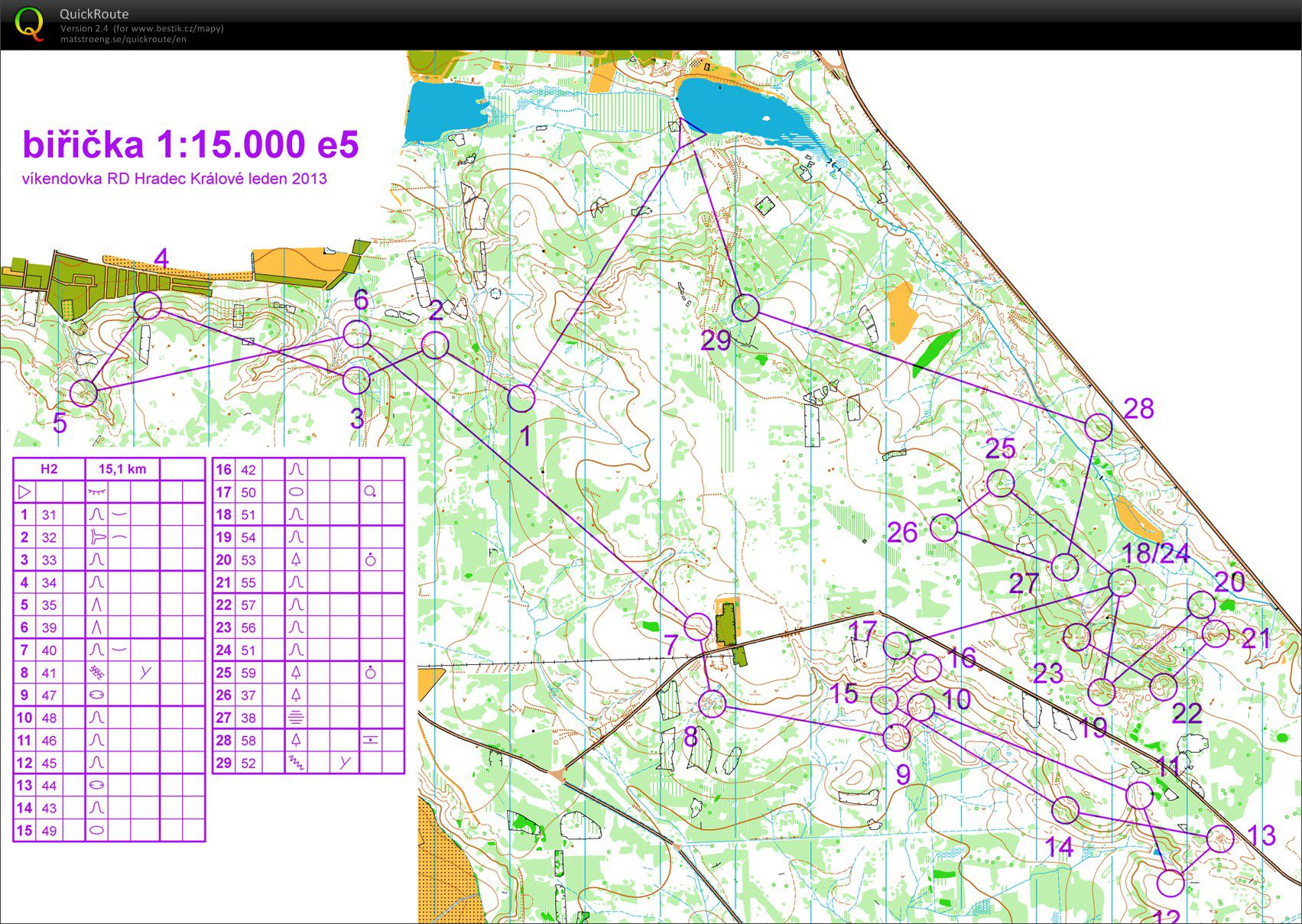Image resolution: width=1302 pixels, height=924 pixels.
Task: Click control circle 6 on the map
Action: click(x=357, y=334)
